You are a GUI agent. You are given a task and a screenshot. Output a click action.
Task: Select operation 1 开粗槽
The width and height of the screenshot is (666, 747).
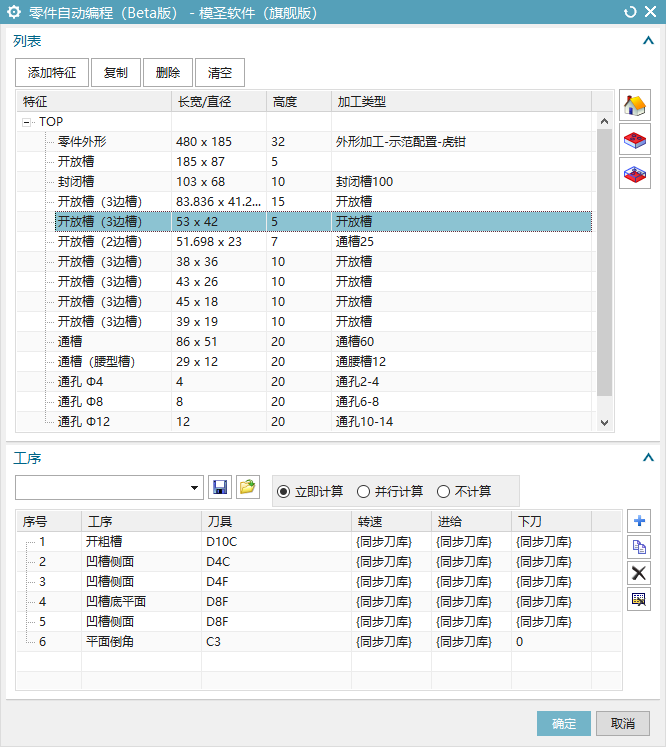click(x=319, y=542)
